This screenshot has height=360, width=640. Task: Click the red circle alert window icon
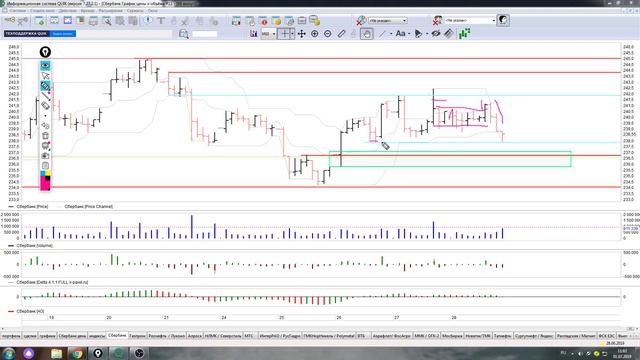263,20
